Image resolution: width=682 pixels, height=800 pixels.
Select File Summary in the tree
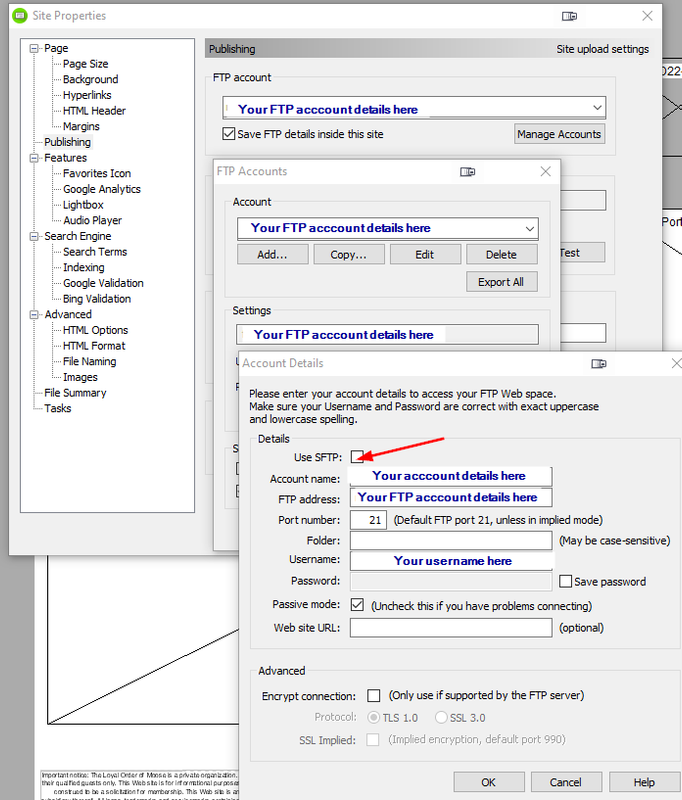pos(75,393)
